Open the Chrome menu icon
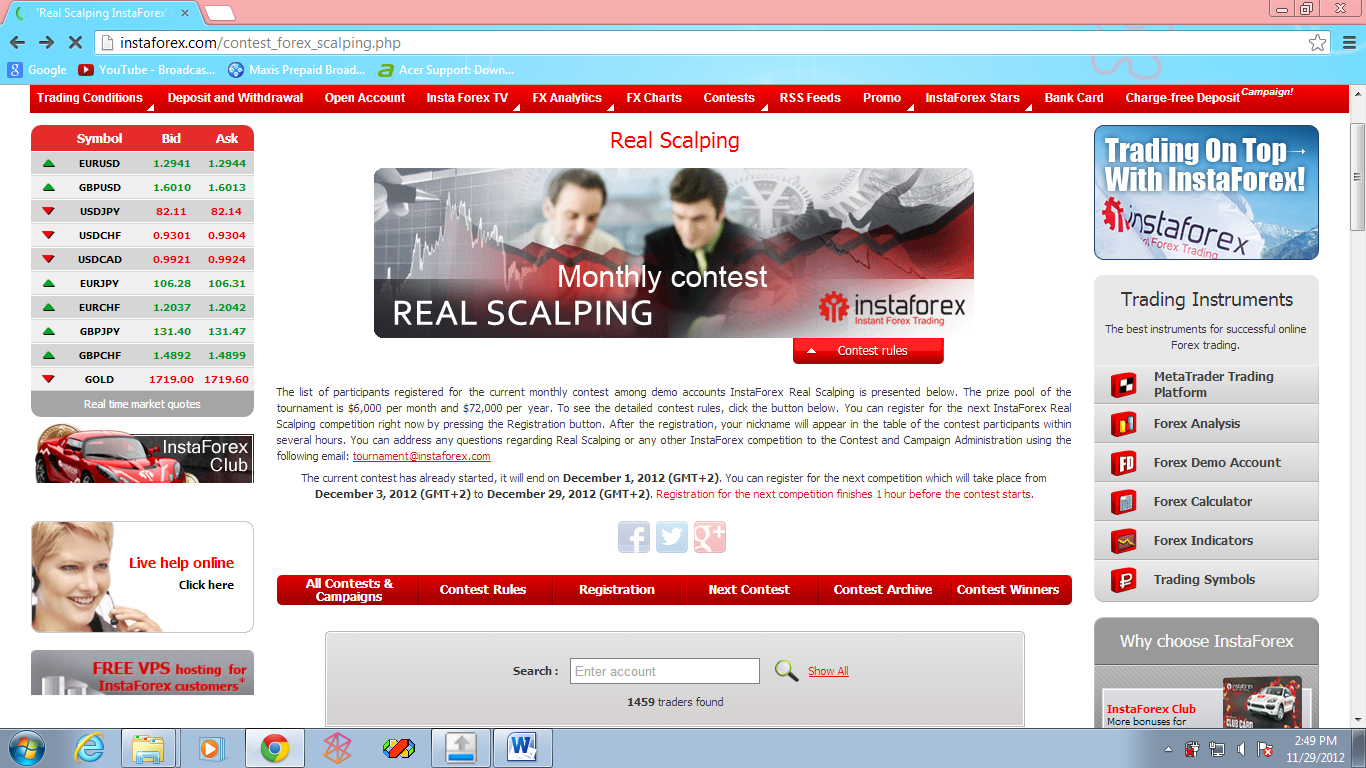The image size is (1366, 768). click(1348, 43)
